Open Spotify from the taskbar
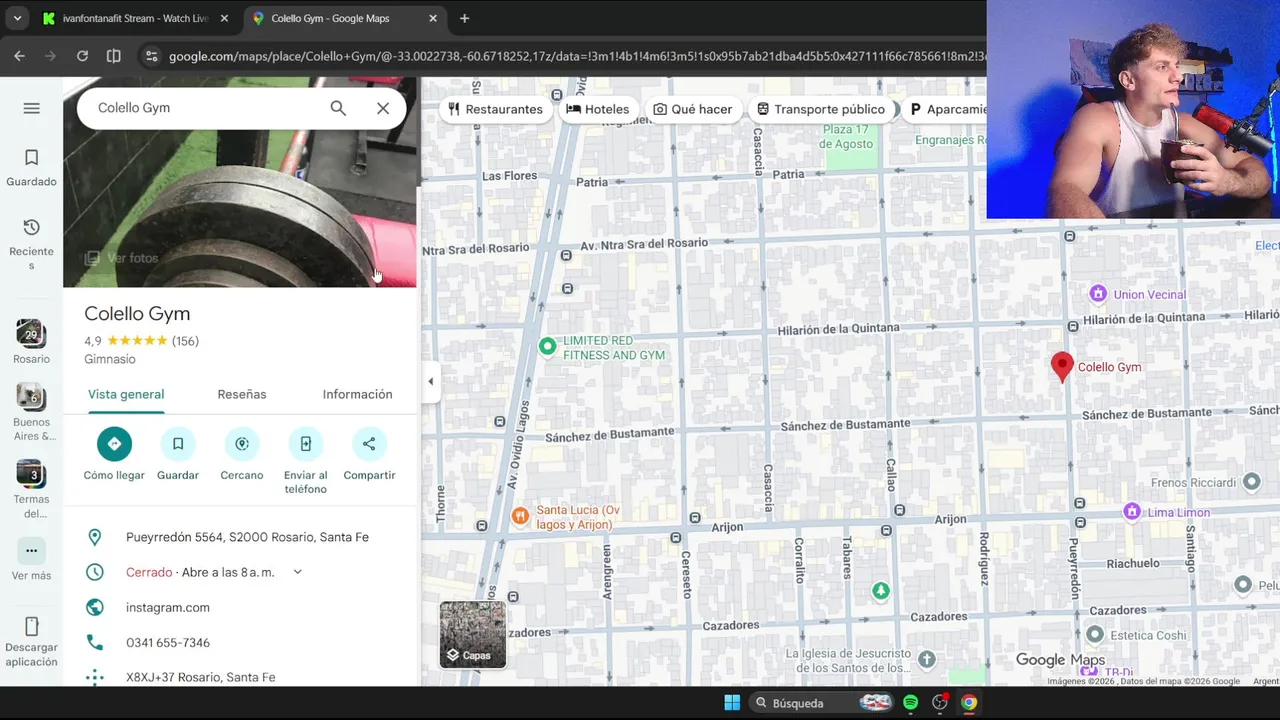Screen dimensions: 1280x720 click(910, 702)
